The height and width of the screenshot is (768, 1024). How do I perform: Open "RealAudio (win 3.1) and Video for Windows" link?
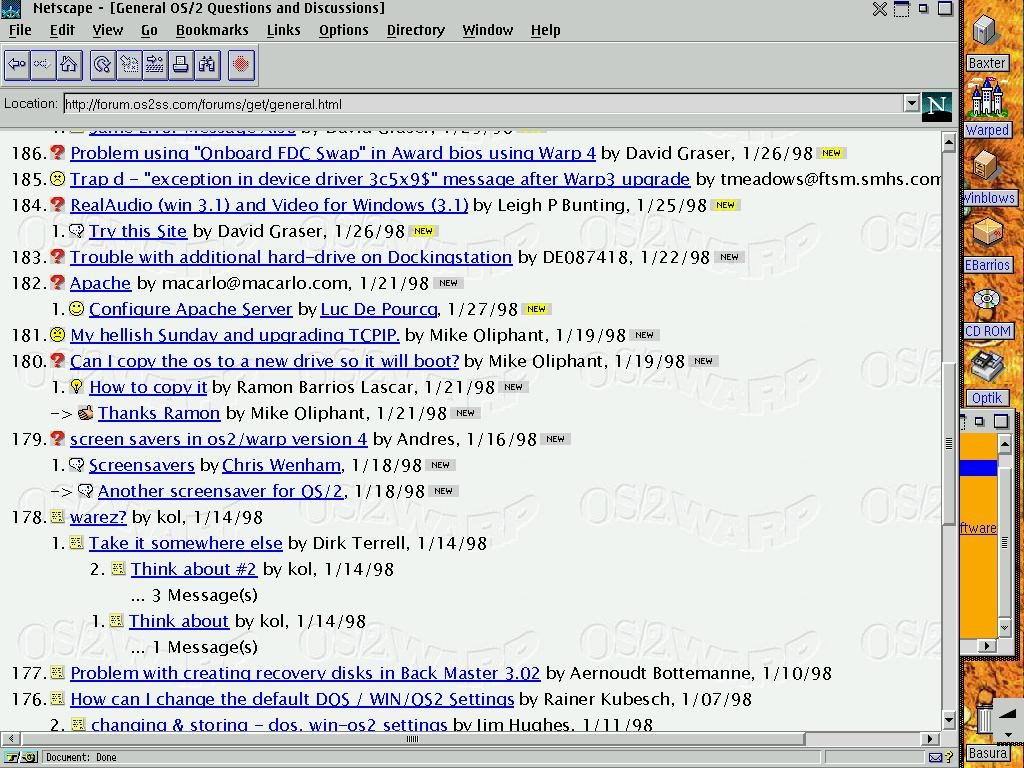point(269,205)
